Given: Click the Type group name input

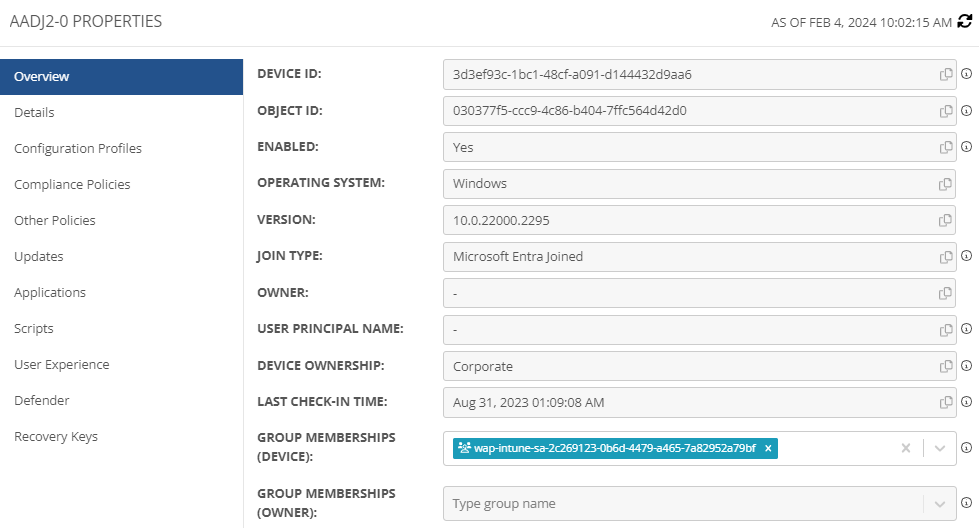Looking at the screenshot, I should (684, 504).
